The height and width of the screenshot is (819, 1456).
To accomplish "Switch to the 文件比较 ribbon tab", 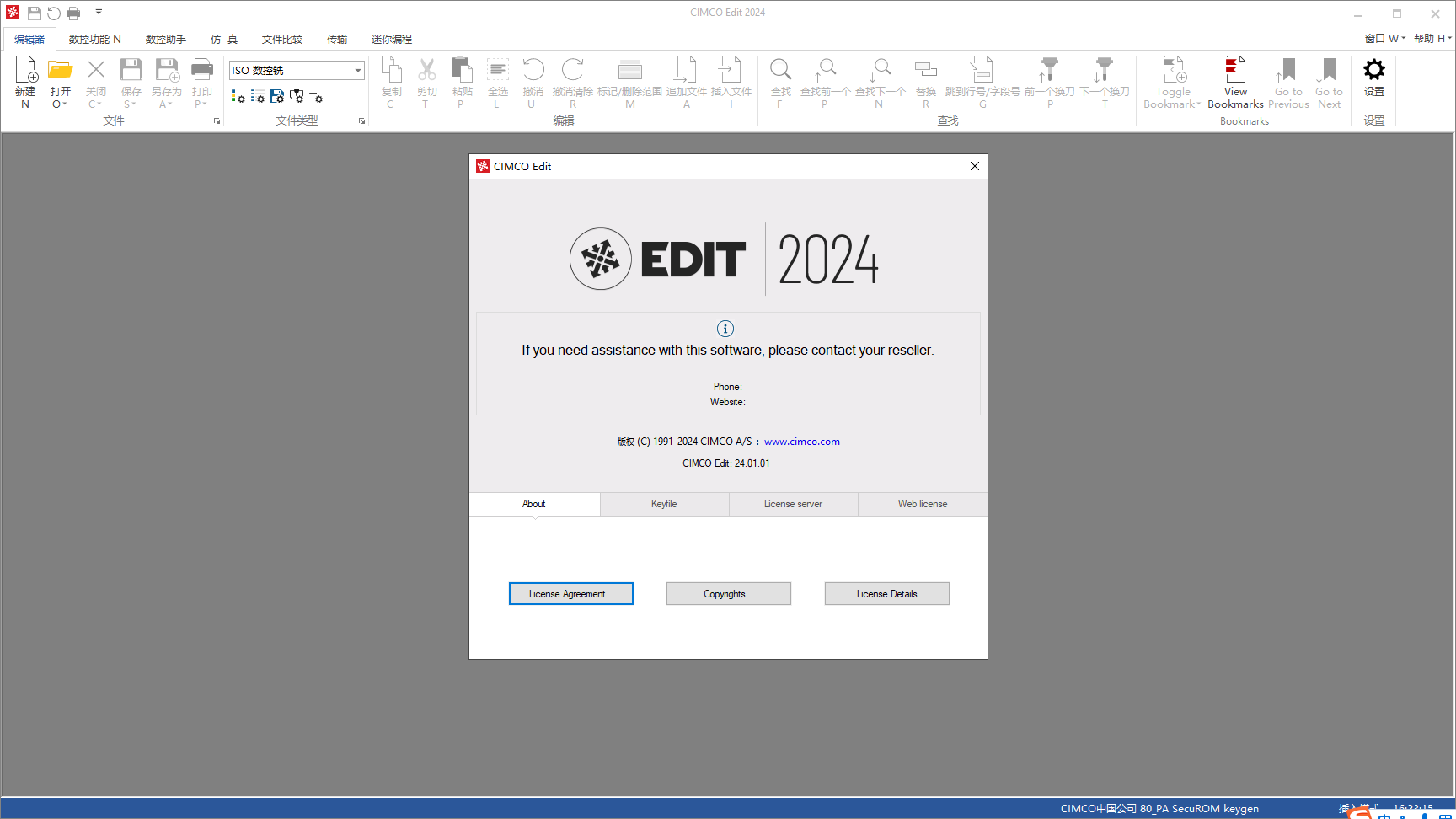I will coord(282,39).
